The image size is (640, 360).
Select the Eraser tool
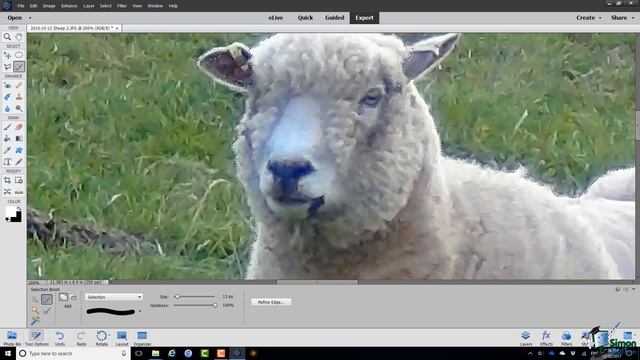[x=19, y=127]
